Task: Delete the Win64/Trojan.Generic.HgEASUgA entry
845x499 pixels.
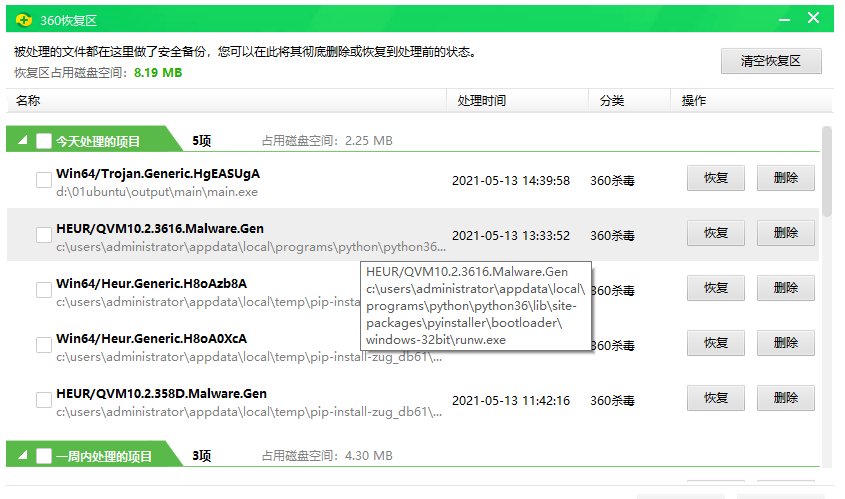Action: [785, 179]
